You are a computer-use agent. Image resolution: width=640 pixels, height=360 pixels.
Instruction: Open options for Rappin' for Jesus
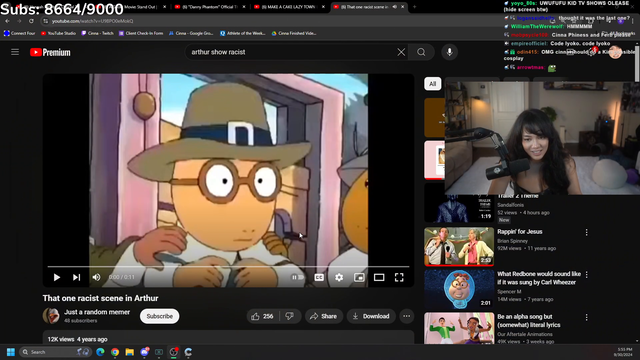[587, 232]
